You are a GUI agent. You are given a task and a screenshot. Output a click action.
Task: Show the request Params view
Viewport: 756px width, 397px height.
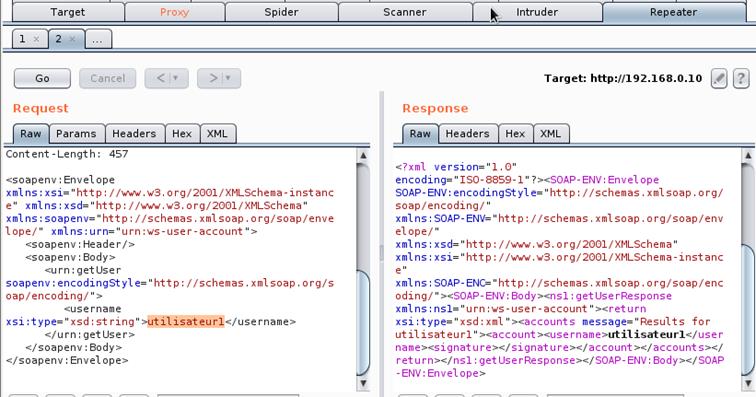pyautogui.click(x=76, y=134)
